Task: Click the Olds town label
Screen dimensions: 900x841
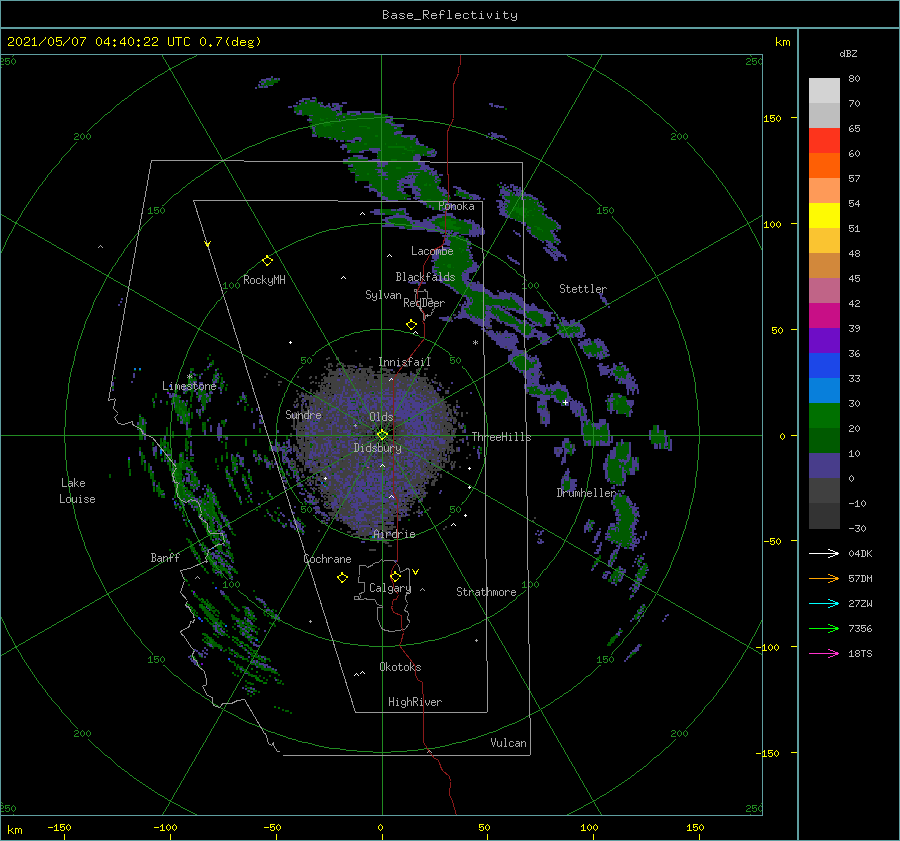Action: click(381, 417)
